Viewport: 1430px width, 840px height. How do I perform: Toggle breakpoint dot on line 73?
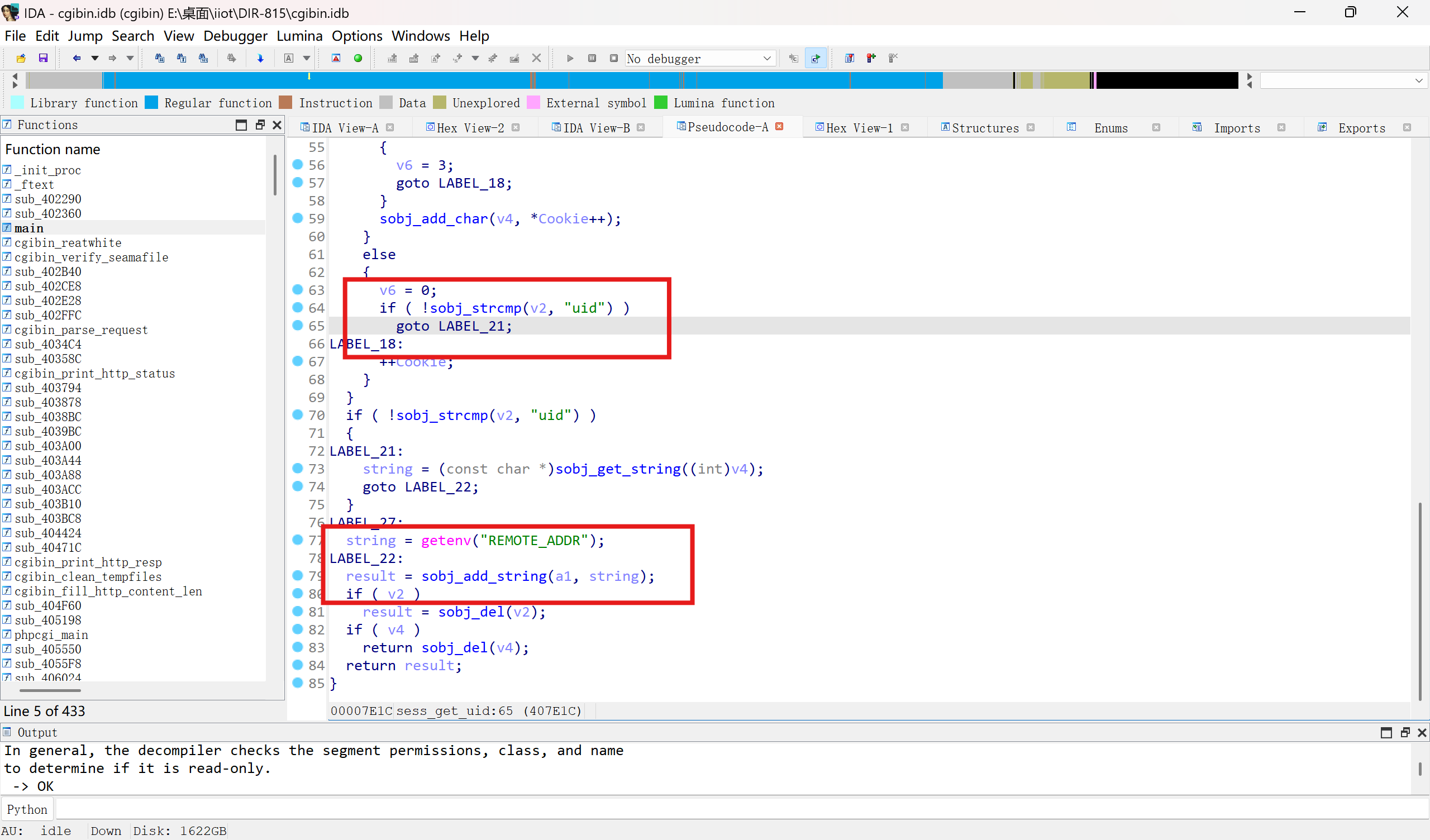pyautogui.click(x=297, y=468)
